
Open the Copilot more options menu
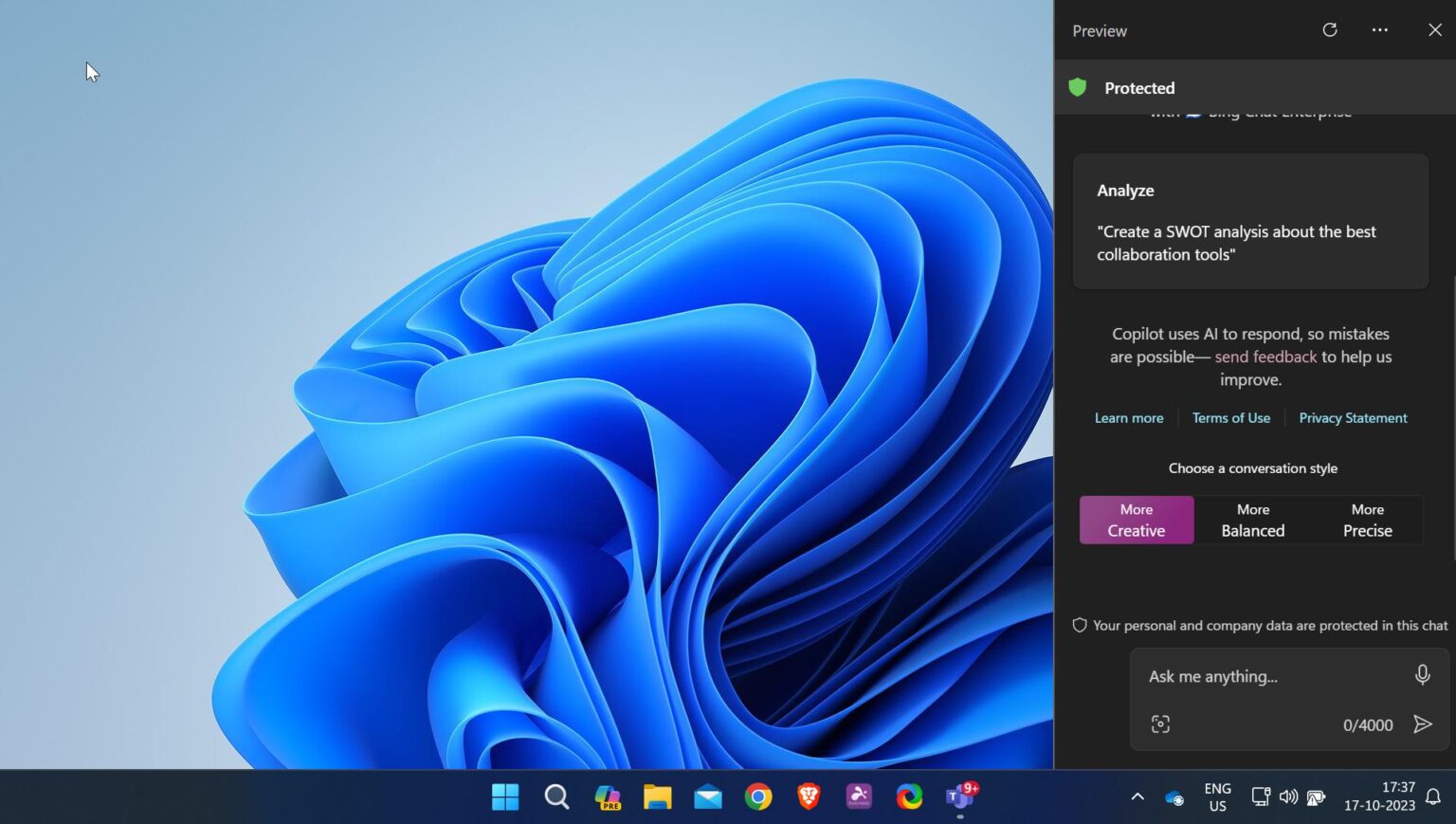point(1379,29)
